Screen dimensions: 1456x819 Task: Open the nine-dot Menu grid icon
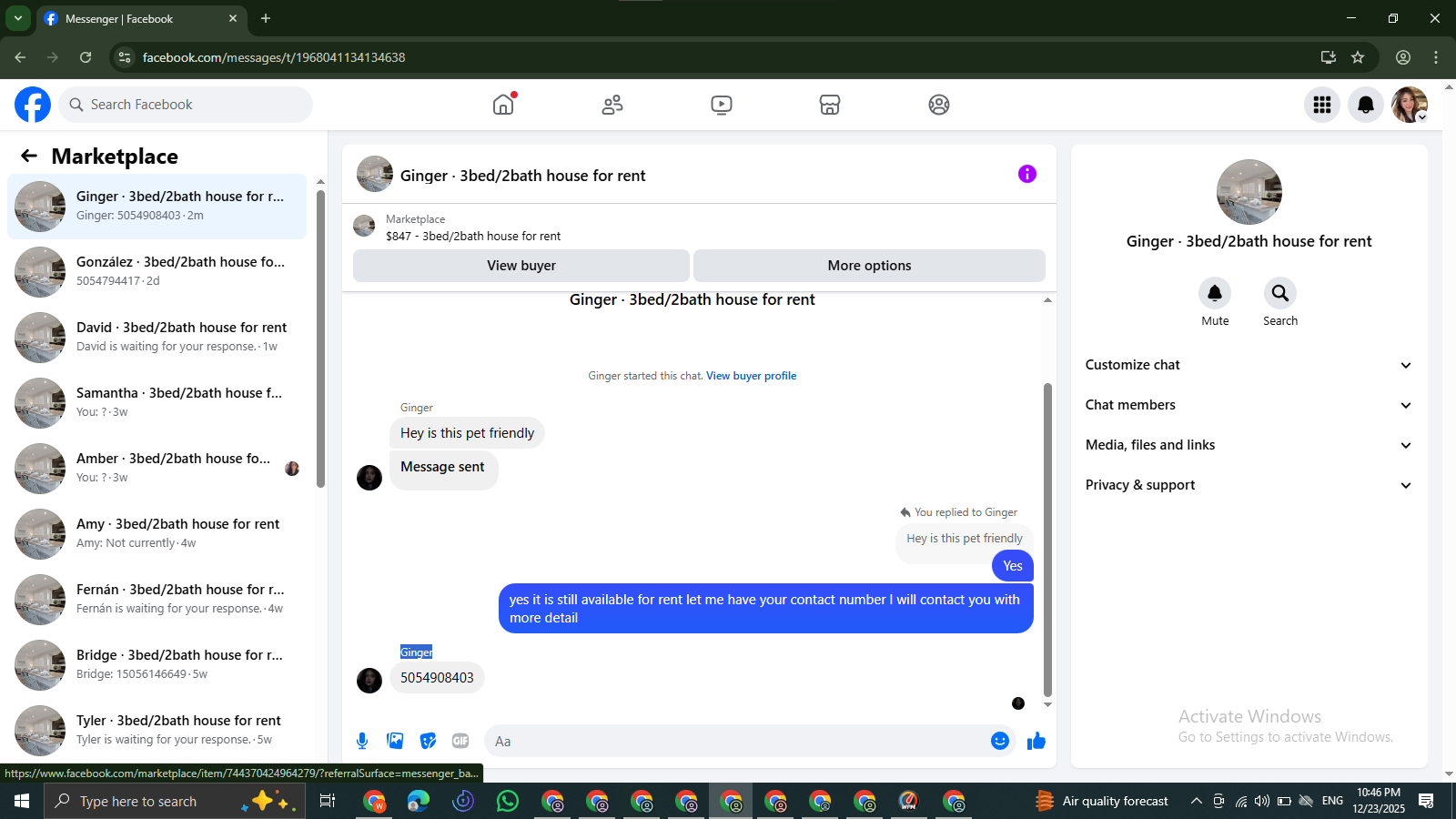1322,105
